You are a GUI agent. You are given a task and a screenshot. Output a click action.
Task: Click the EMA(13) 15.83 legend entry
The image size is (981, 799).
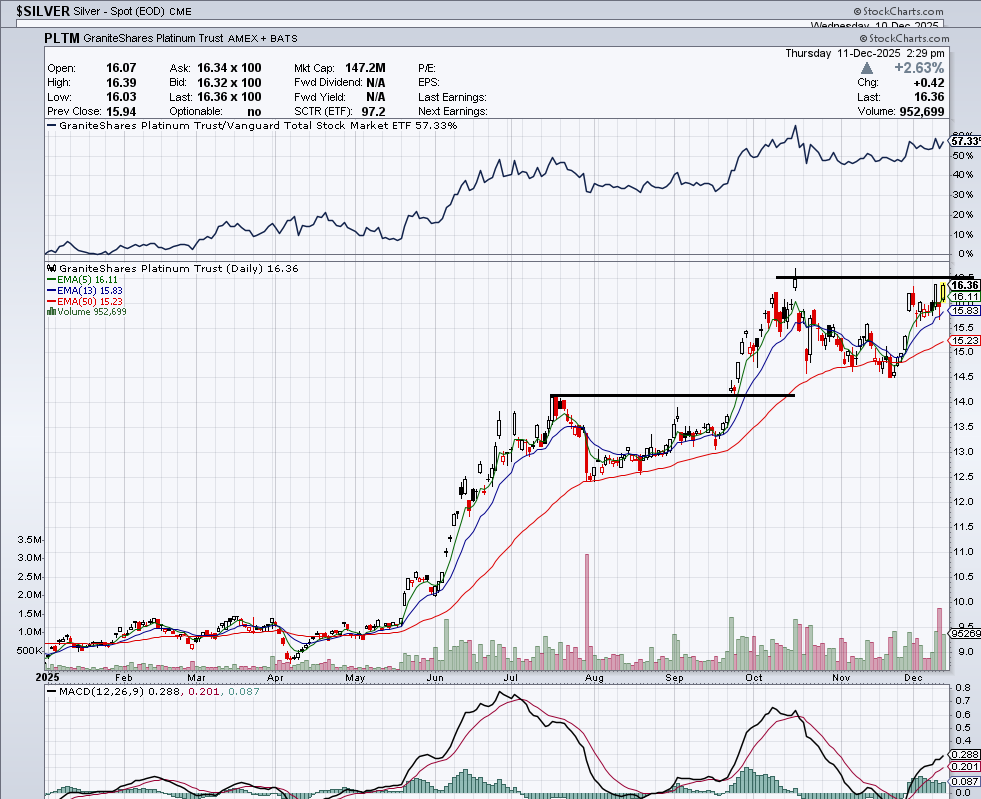coord(85,290)
